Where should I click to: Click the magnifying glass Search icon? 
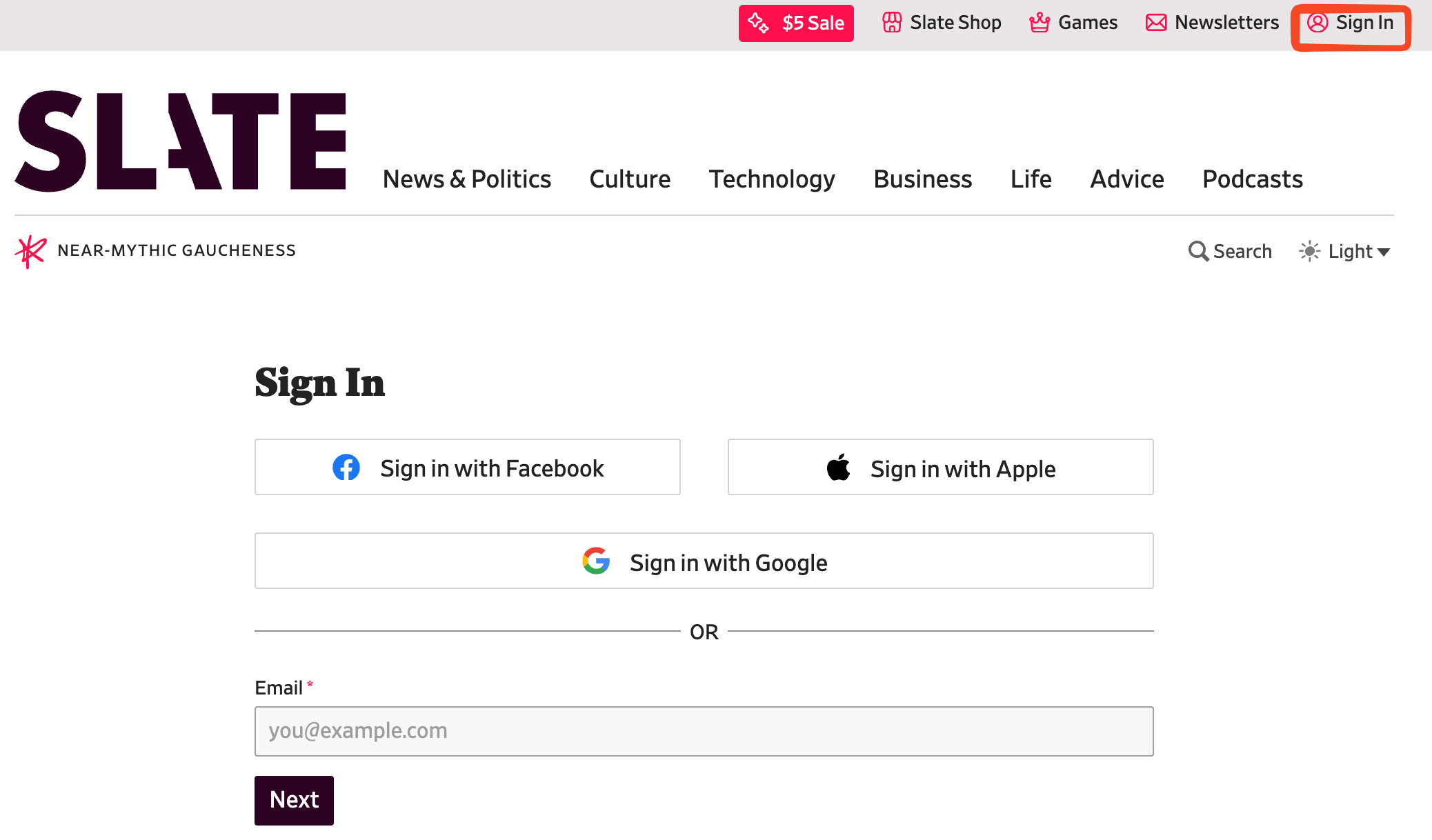pos(1198,251)
